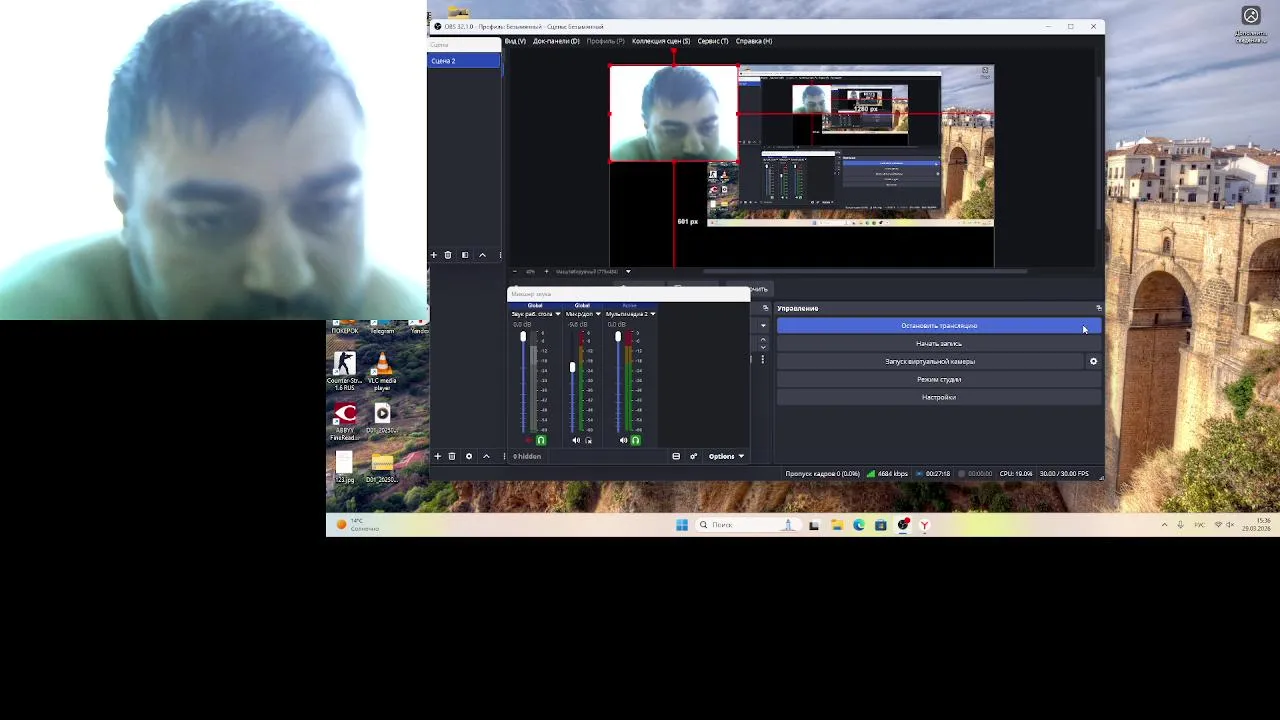Open the Коллекция сцен (S) menu
This screenshot has height=720, width=1280.
[661, 41]
